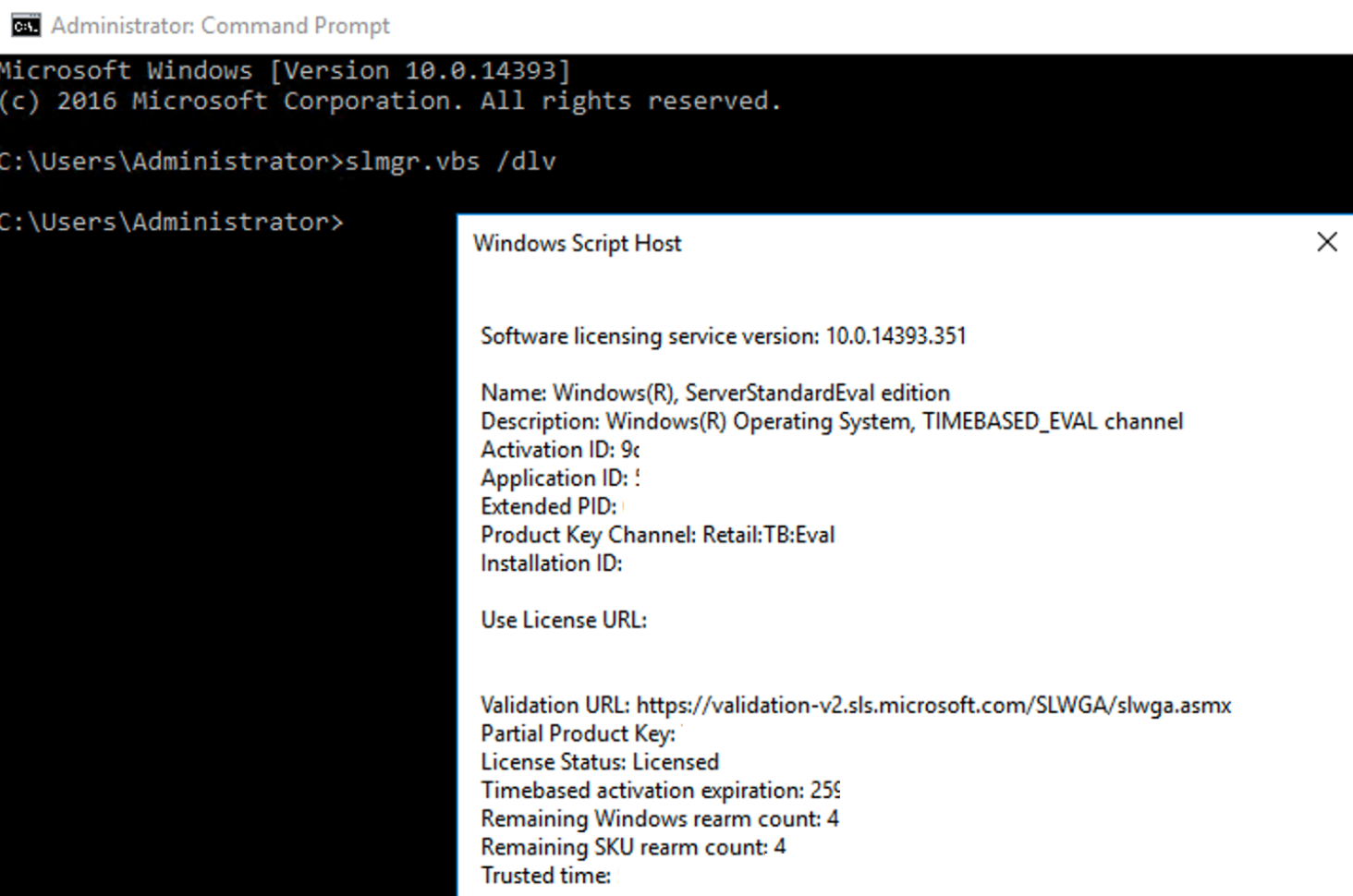Click the 2016 Microsoft Corporation copyright line
This screenshot has width=1353, height=896.
[391, 102]
